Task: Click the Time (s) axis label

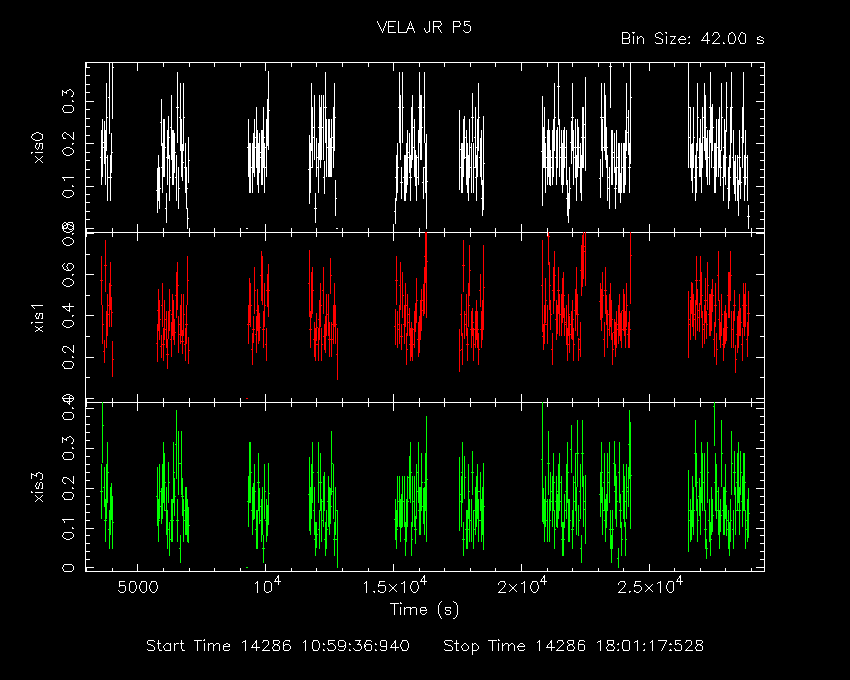Action: click(424, 610)
